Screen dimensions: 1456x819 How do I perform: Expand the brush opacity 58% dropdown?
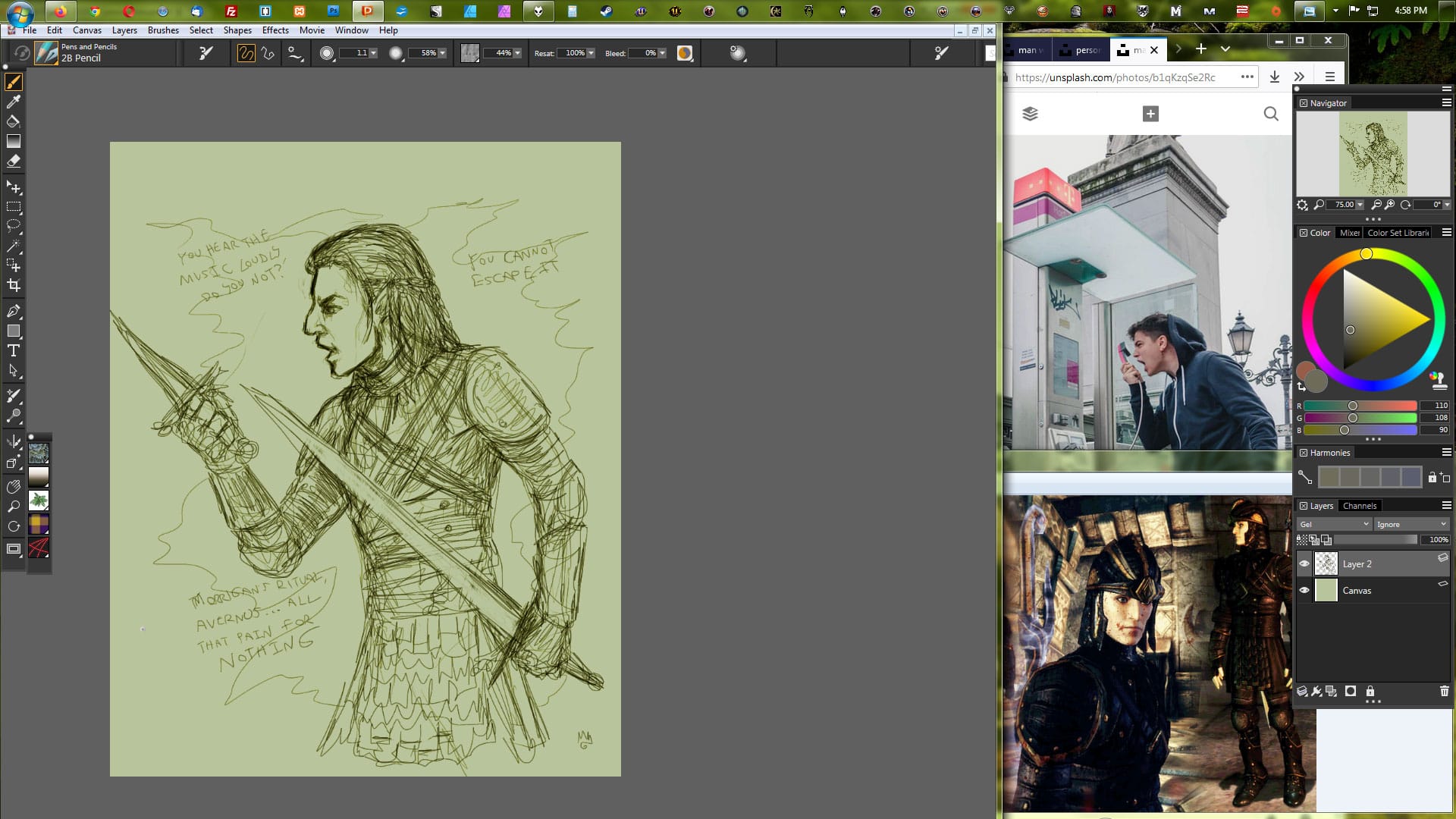click(442, 53)
